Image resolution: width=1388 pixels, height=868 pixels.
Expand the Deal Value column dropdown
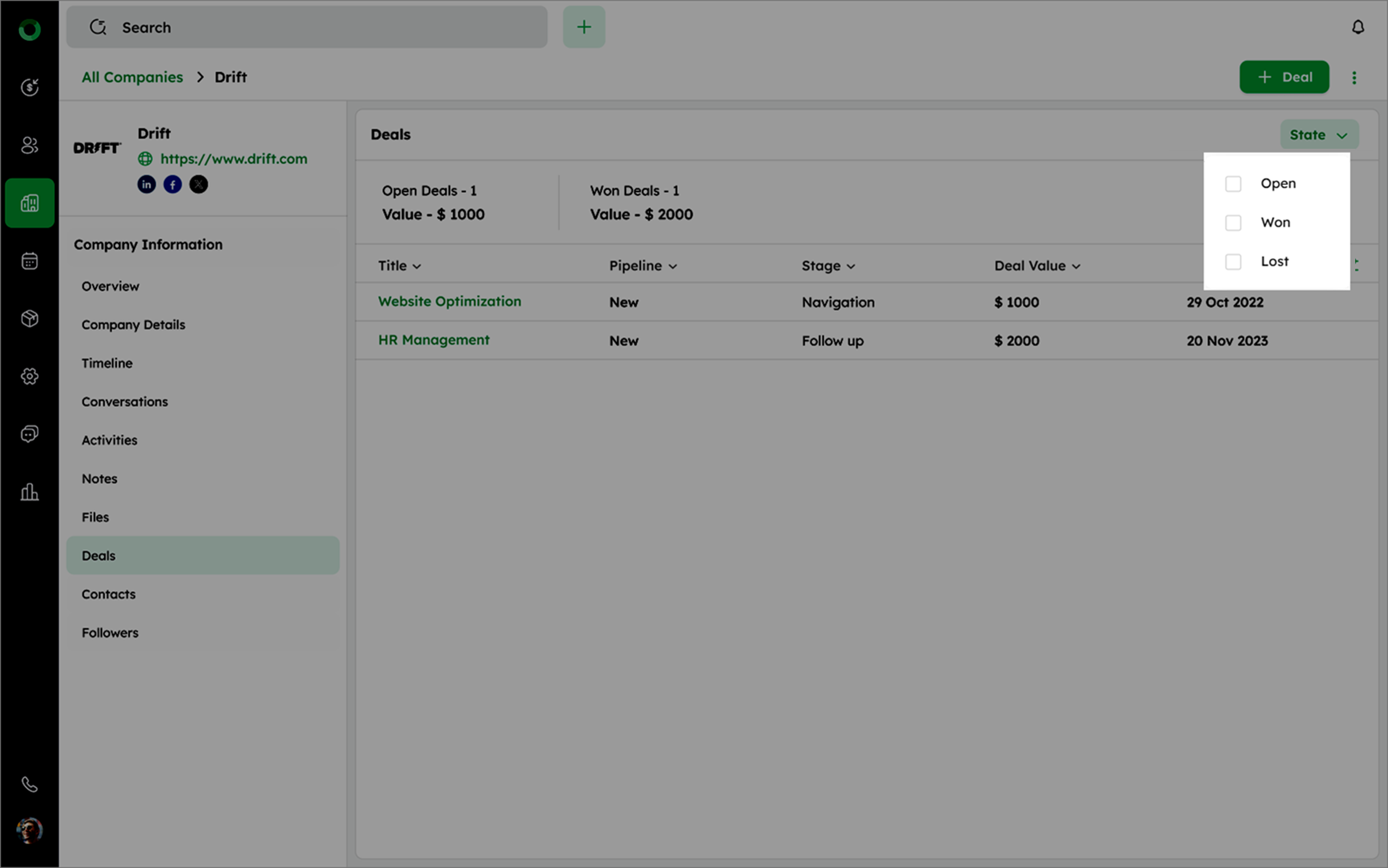(1076, 266)
